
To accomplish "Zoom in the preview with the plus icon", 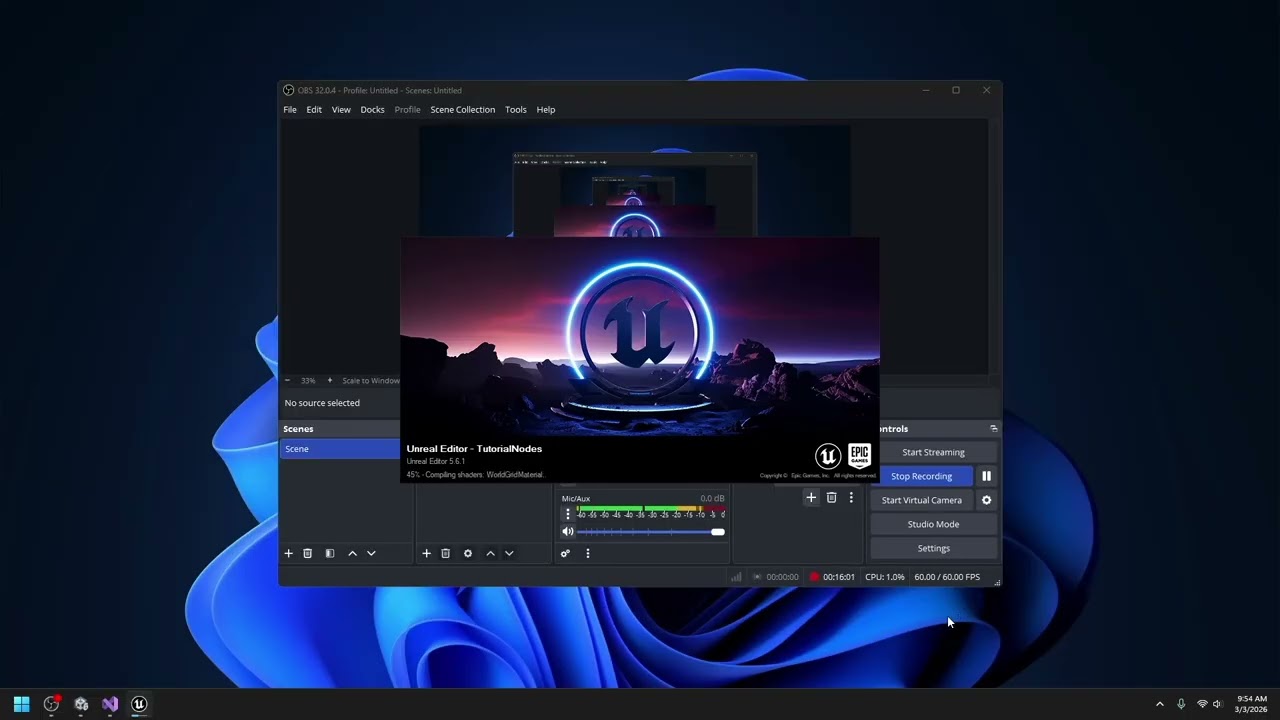I will click(329, 380).
